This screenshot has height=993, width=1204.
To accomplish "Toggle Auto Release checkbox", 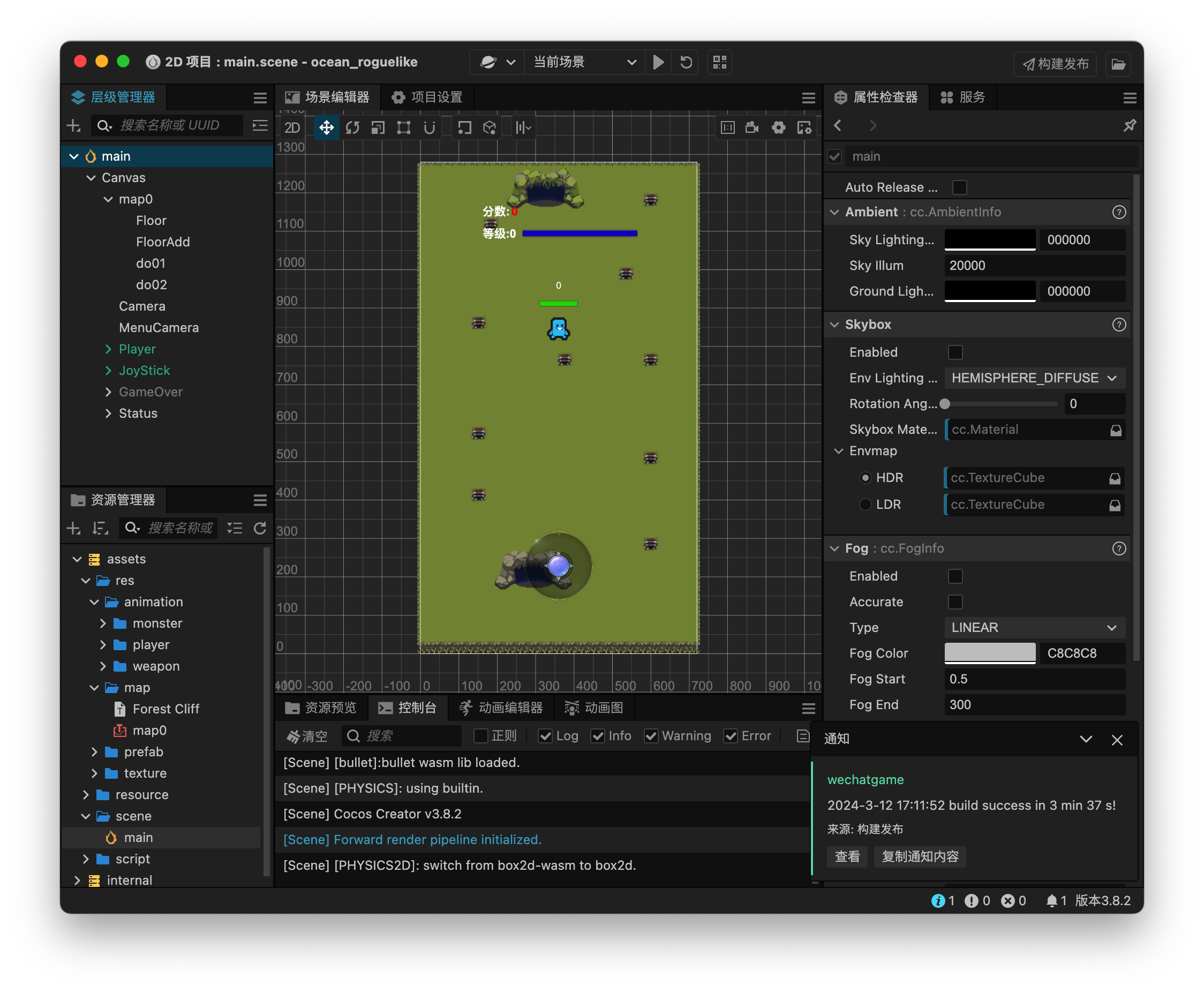I will (x=959, y=187).
